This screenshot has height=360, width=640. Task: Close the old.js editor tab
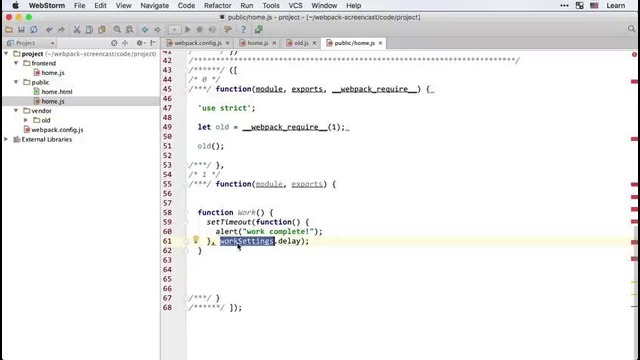coord(314,43)
